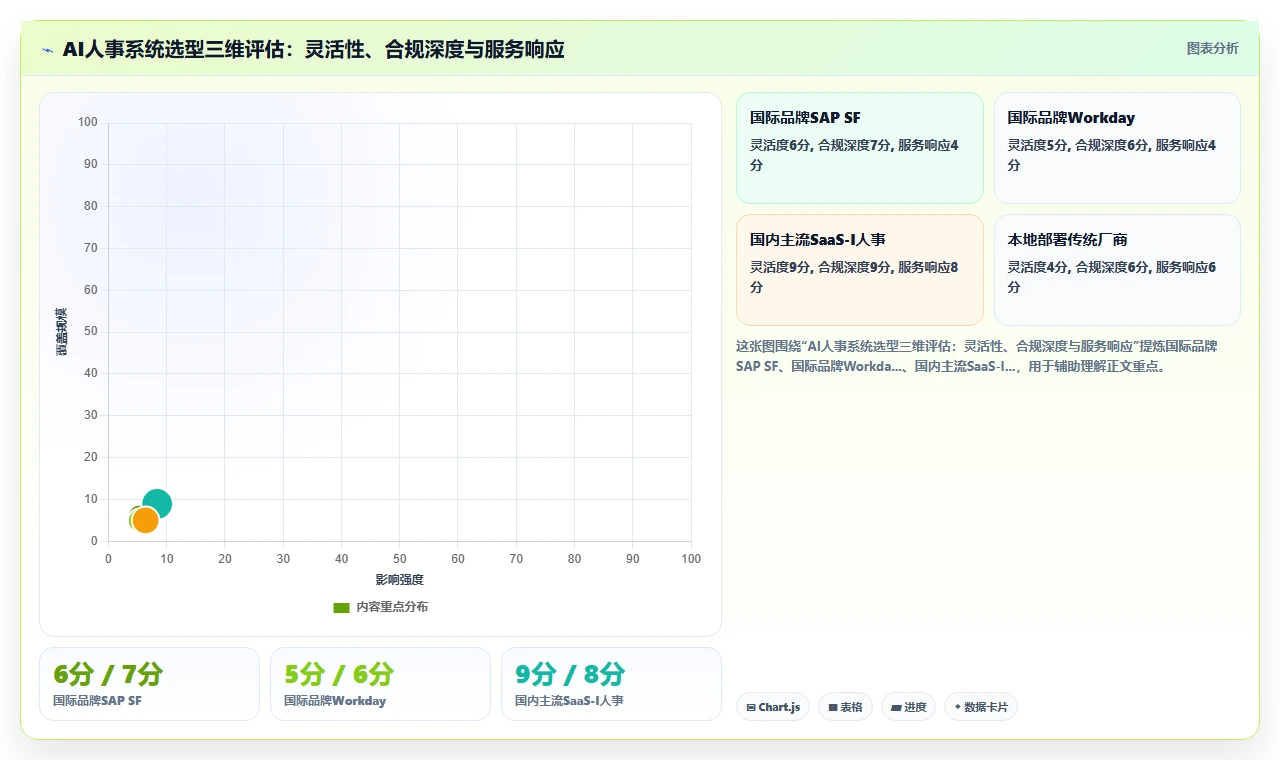Click the 5分 / 6分 stat card

(x=380, y=684)
